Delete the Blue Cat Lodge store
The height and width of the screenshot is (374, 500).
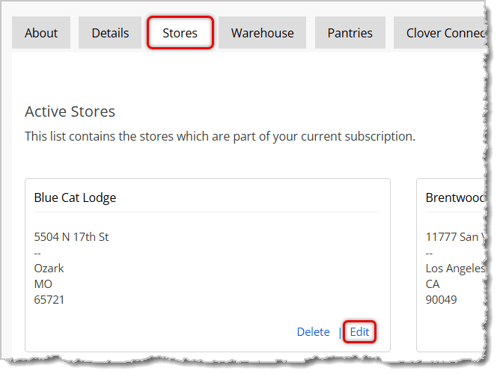pyautogui.click(x=313, y=332)
